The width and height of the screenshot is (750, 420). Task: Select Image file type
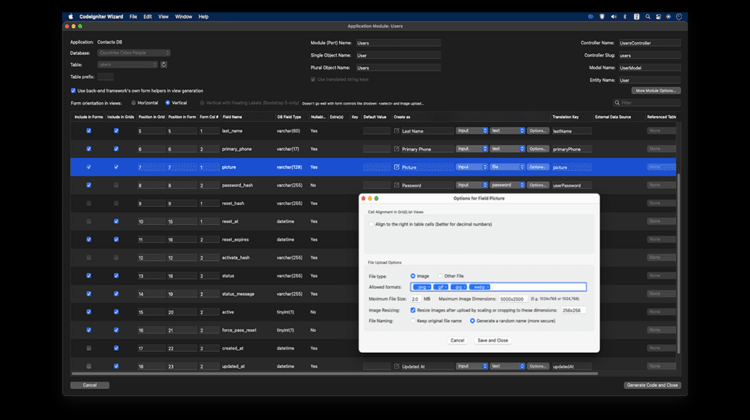[x=413, y=276]
